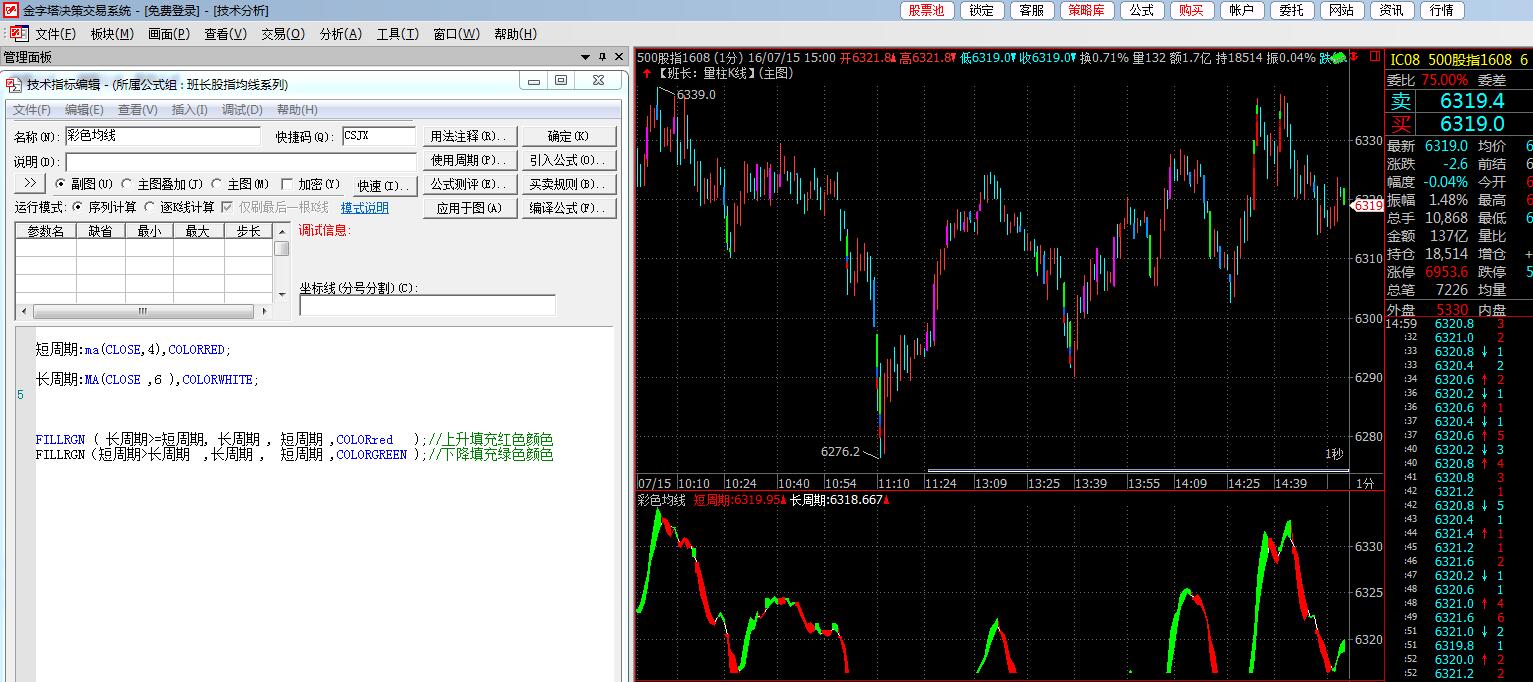The height and width of the screenshot is (682, 1533).
Task: Enable the 加密(Y) checkbox
Action: click(287, 184)
